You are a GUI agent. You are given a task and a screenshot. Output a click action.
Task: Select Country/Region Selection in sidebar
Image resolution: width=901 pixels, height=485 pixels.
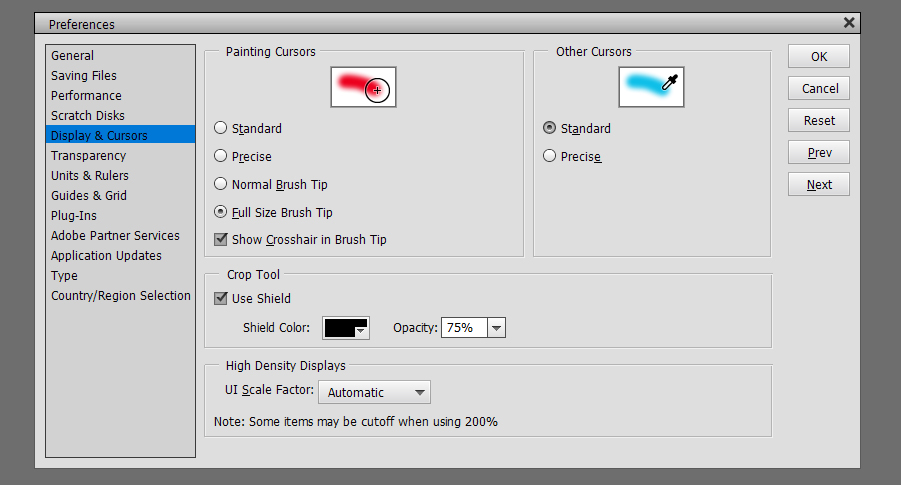tap(120, 295)
